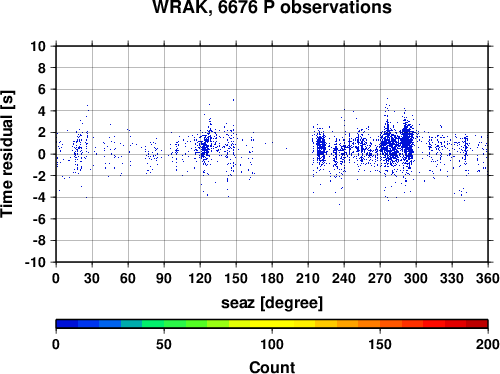Click the 'Count' colorbar label

click(x=272, y=367)
